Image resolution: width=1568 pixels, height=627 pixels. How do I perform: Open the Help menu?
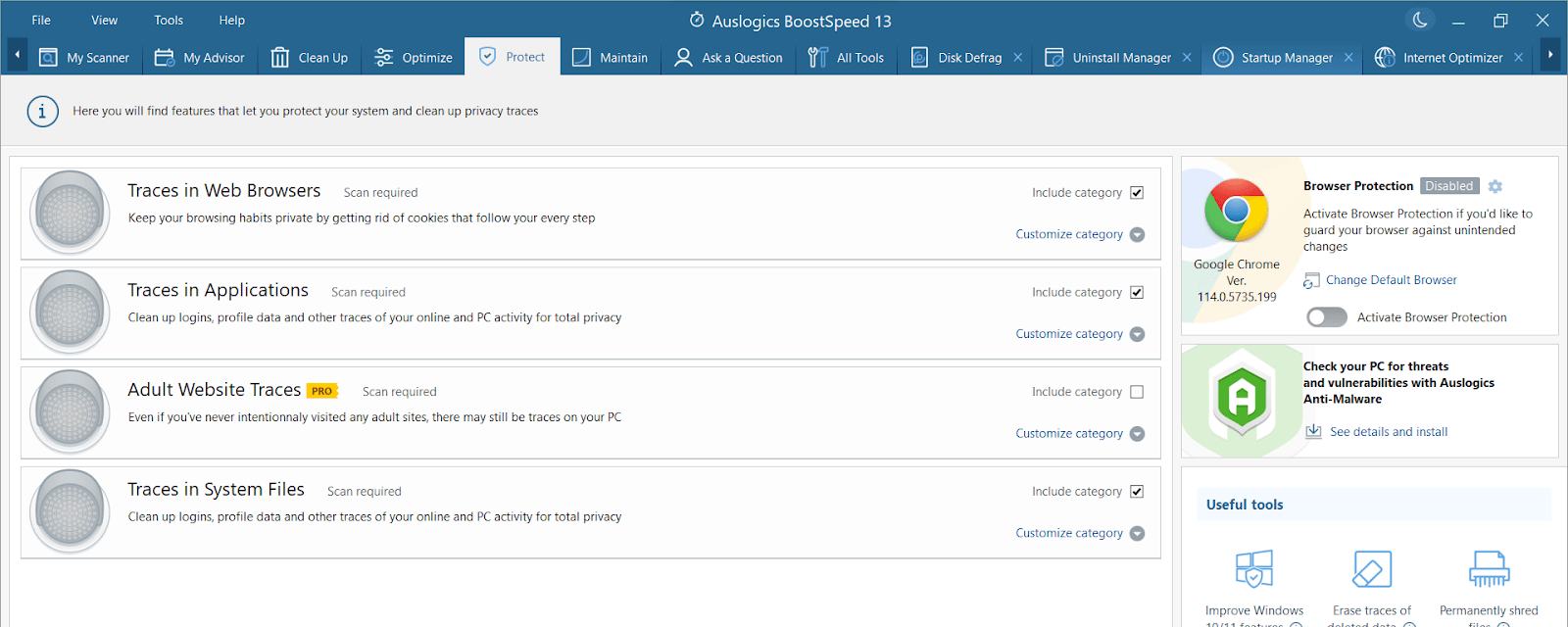232,20
